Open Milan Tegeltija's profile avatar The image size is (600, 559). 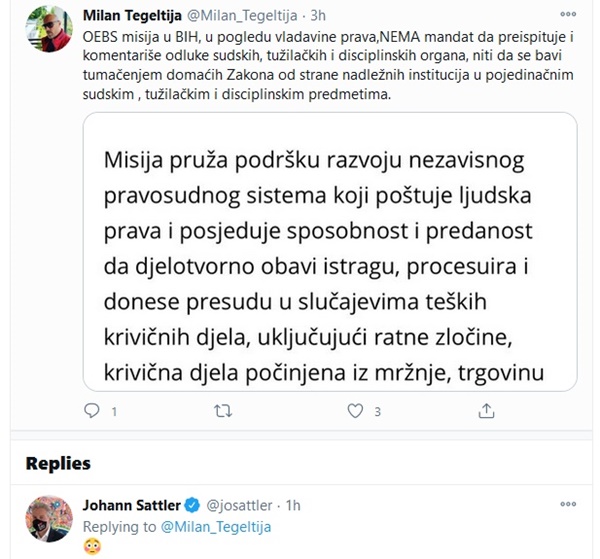(x=46, y=28)
